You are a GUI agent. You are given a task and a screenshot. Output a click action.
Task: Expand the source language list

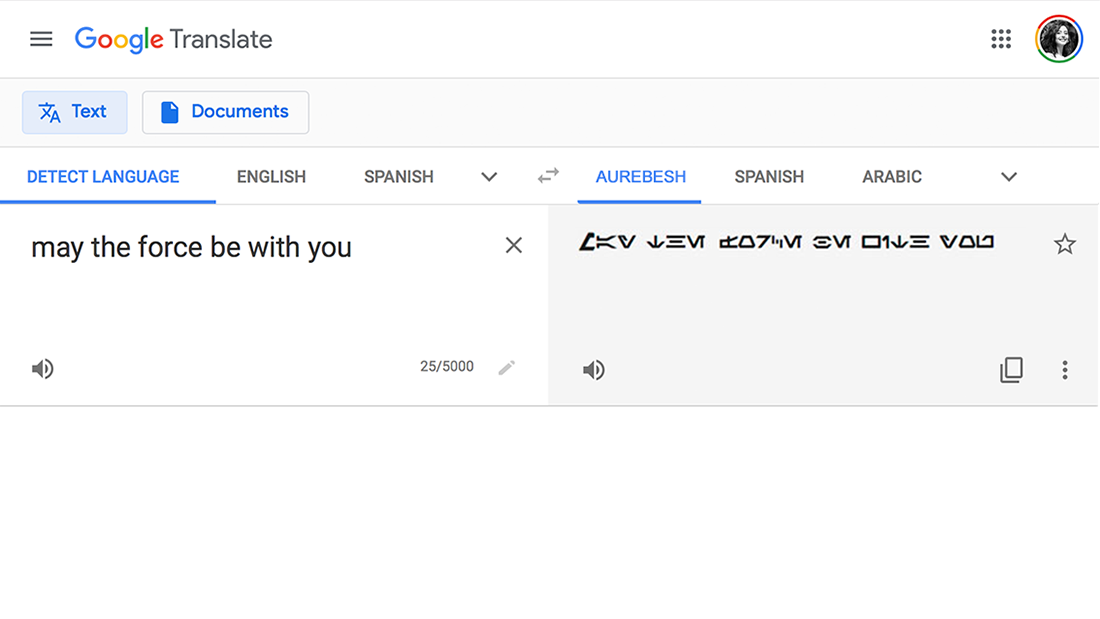pos(489,177)
